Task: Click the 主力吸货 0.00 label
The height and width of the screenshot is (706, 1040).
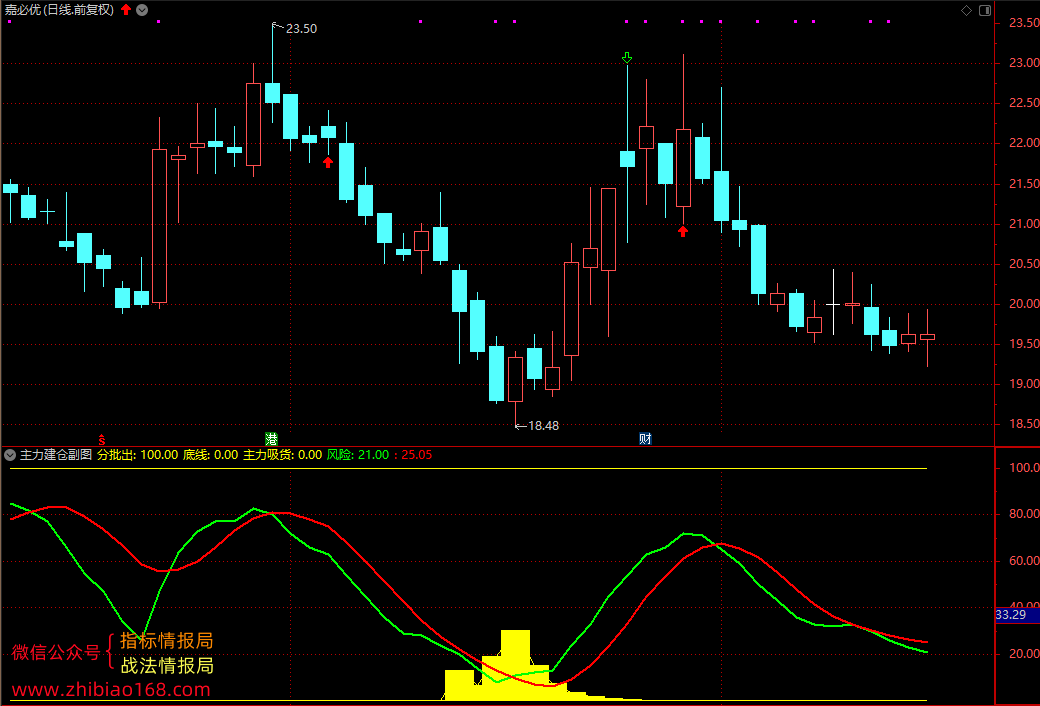Action: (283, 455)
